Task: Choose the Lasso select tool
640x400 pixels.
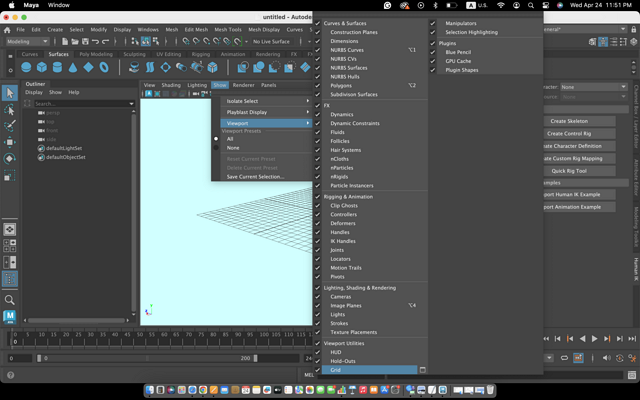Action: [10, 110]
